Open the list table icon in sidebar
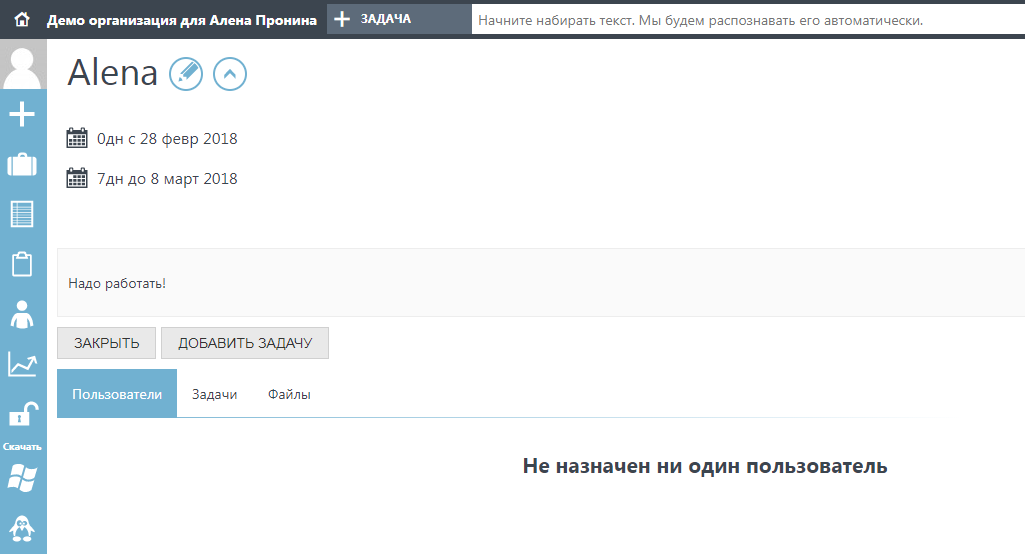Viewport: 1025px width, 554px height. [22, 214]
